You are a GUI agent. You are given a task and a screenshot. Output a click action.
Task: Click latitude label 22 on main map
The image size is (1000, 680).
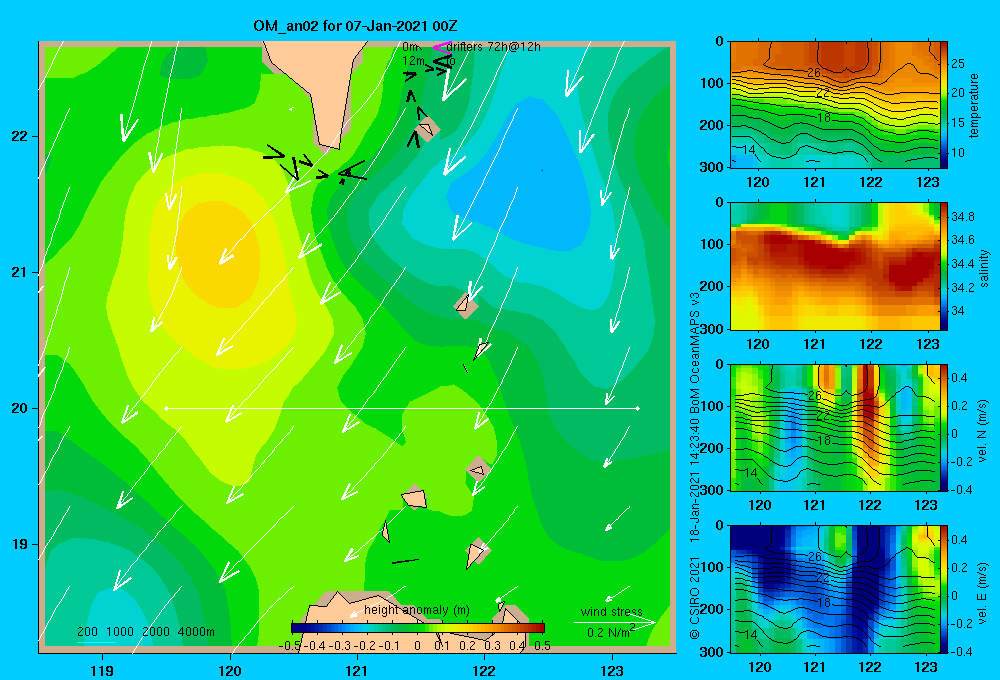pyautogui.click(x=20, y=136)
